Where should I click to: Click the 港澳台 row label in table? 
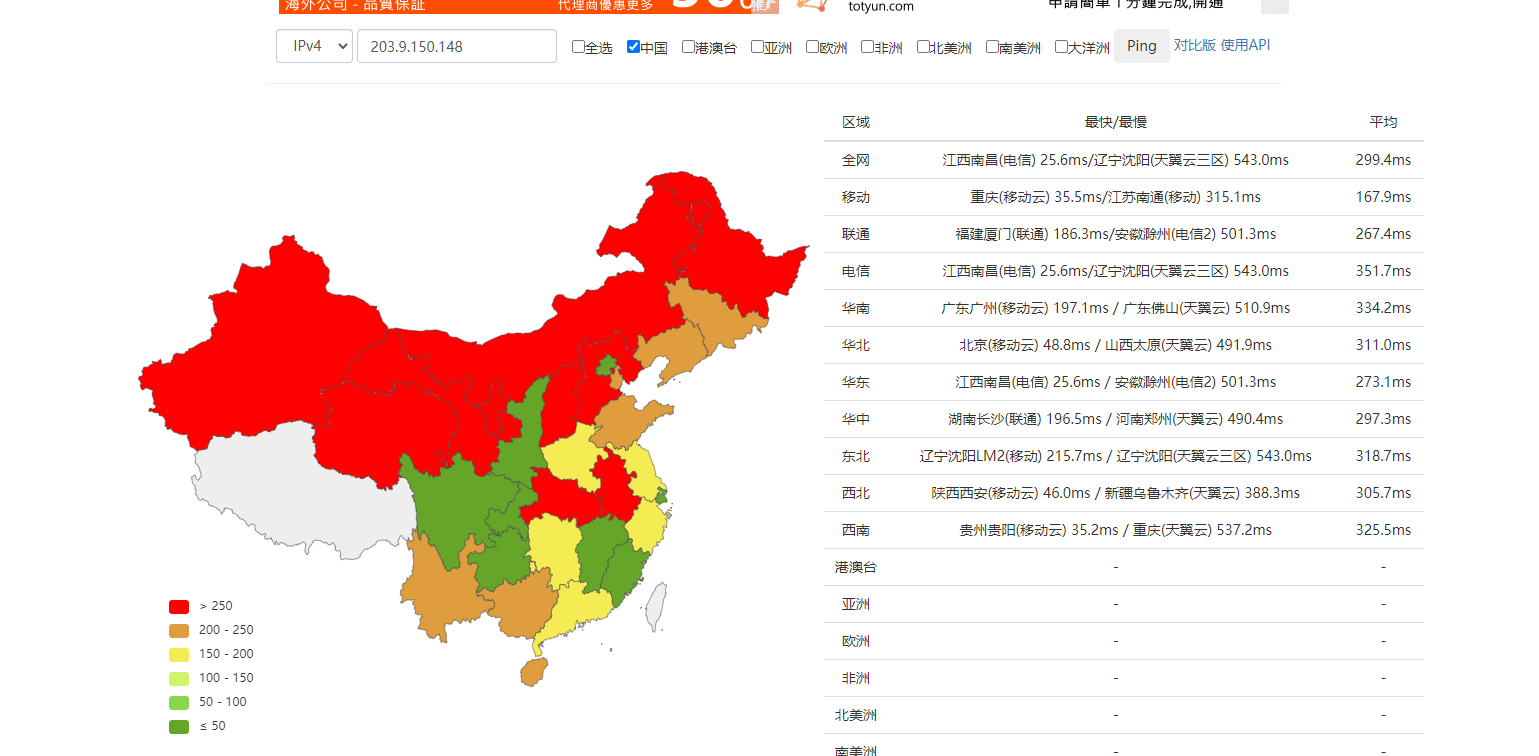(x=856, y=567)
